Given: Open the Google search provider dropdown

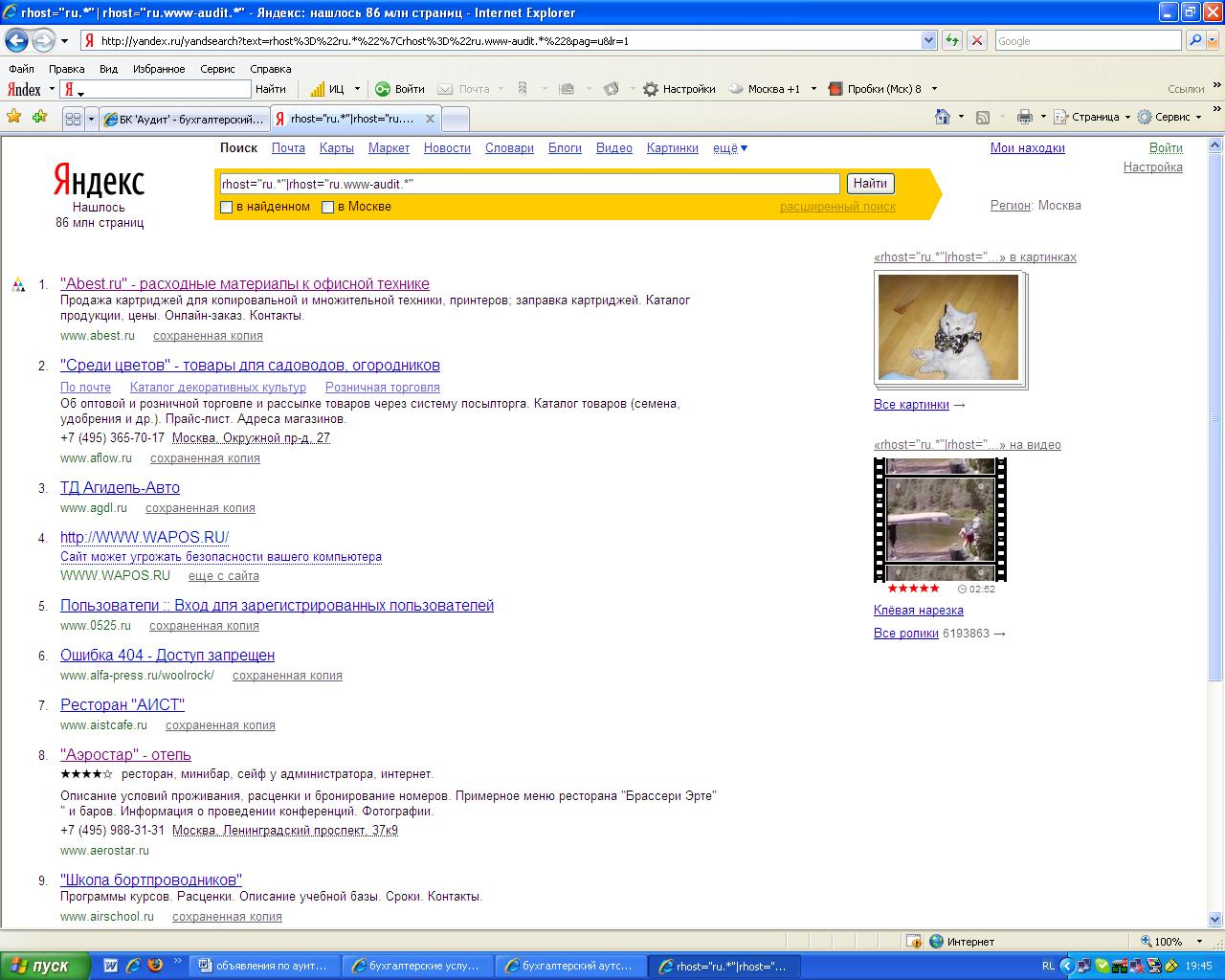Looking at the screenshot, I should 1212,40.
